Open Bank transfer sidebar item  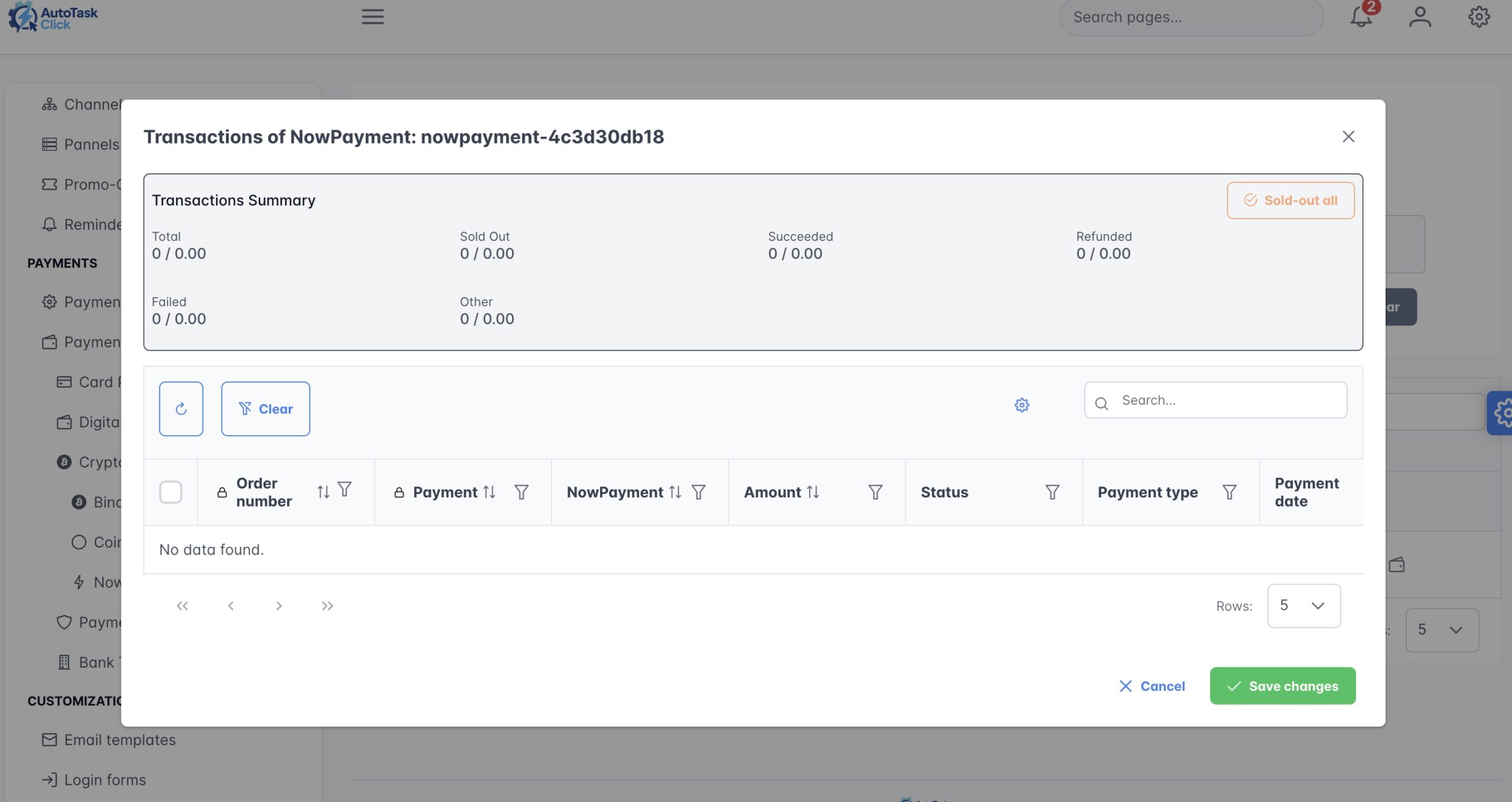[89, 663]
